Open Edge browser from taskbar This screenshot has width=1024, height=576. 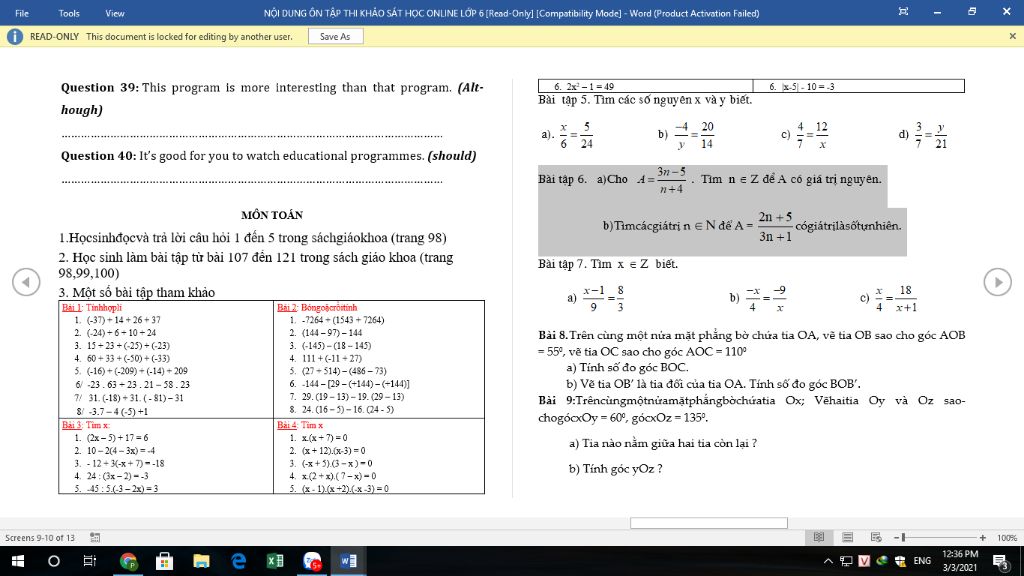pos(238,561)
